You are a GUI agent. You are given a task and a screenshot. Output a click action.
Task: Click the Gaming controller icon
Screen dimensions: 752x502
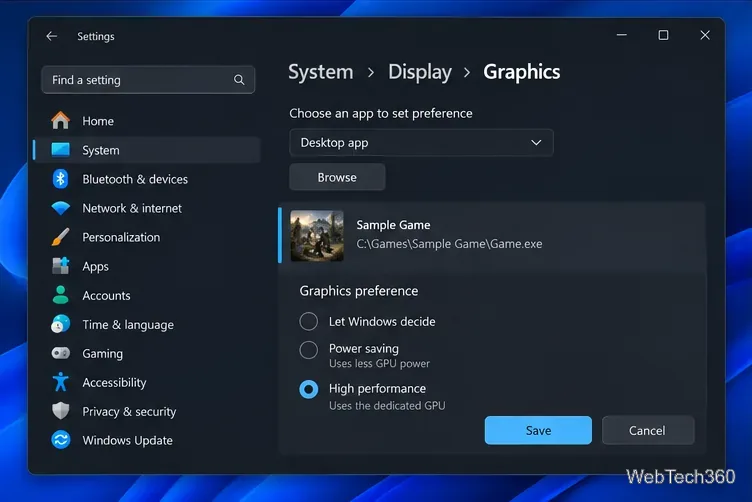pos(60,353)
